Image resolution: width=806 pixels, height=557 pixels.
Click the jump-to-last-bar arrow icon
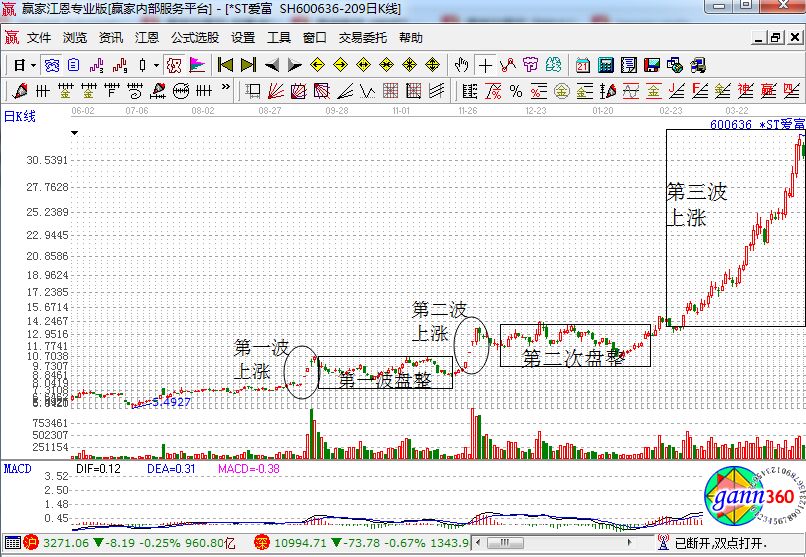(x=248, y=65)
